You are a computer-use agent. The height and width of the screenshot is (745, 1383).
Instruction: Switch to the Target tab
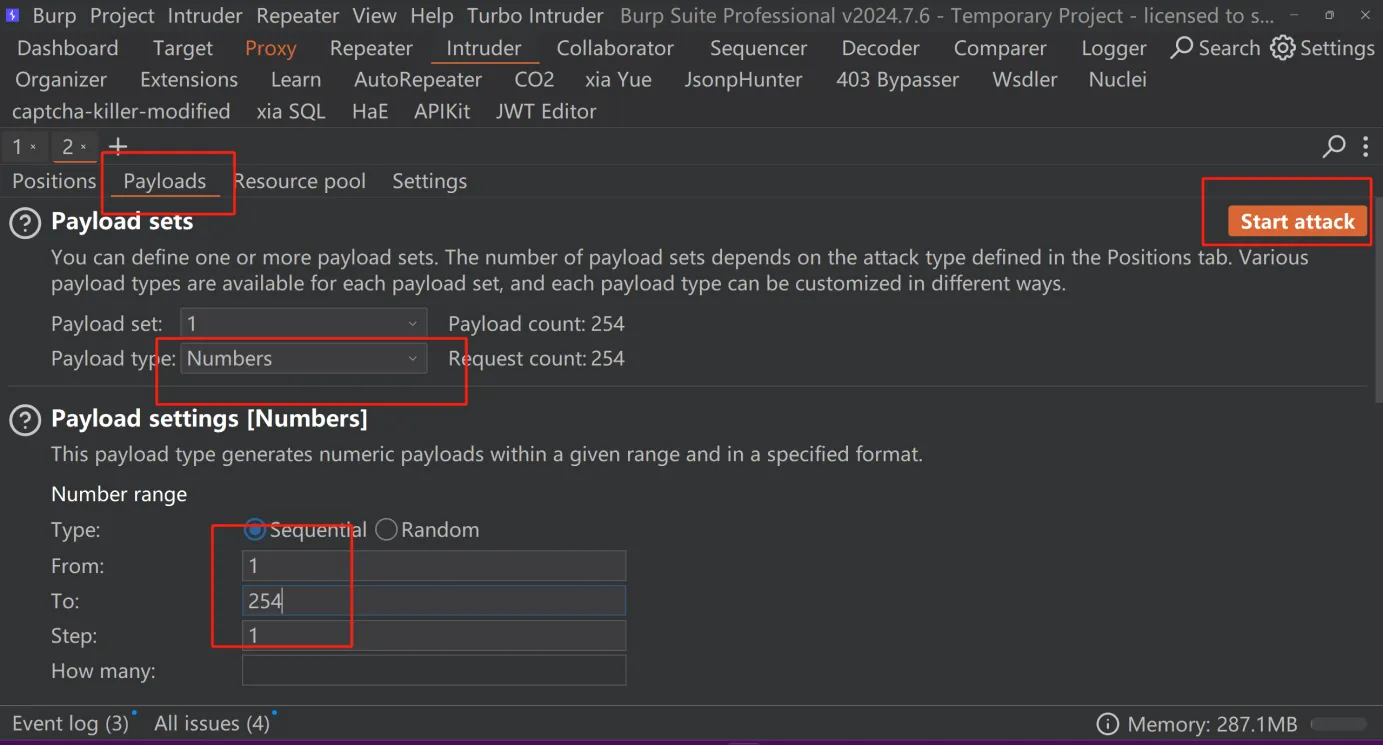(183, 48)
